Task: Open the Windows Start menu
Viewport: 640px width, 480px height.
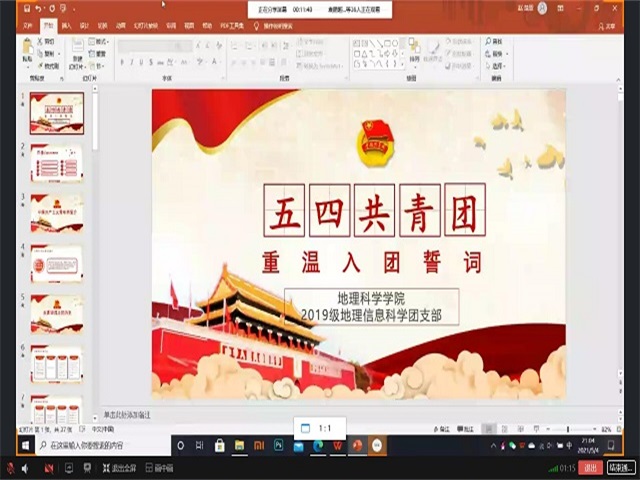Action: (26, 445)
